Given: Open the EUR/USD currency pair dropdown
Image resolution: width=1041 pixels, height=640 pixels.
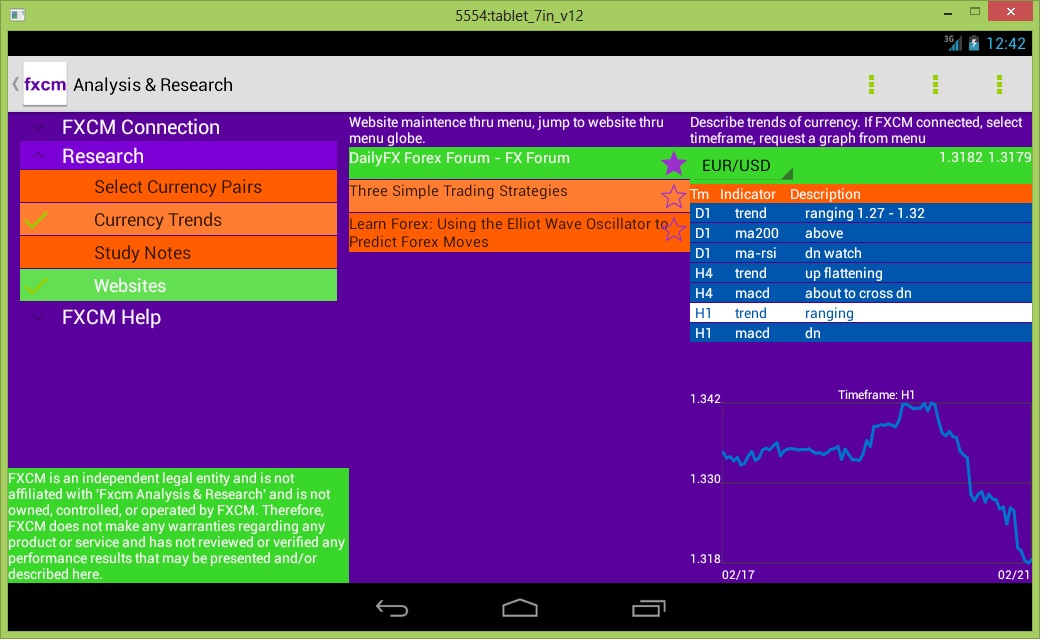Looking at the screenshot, I should point(742,165).
